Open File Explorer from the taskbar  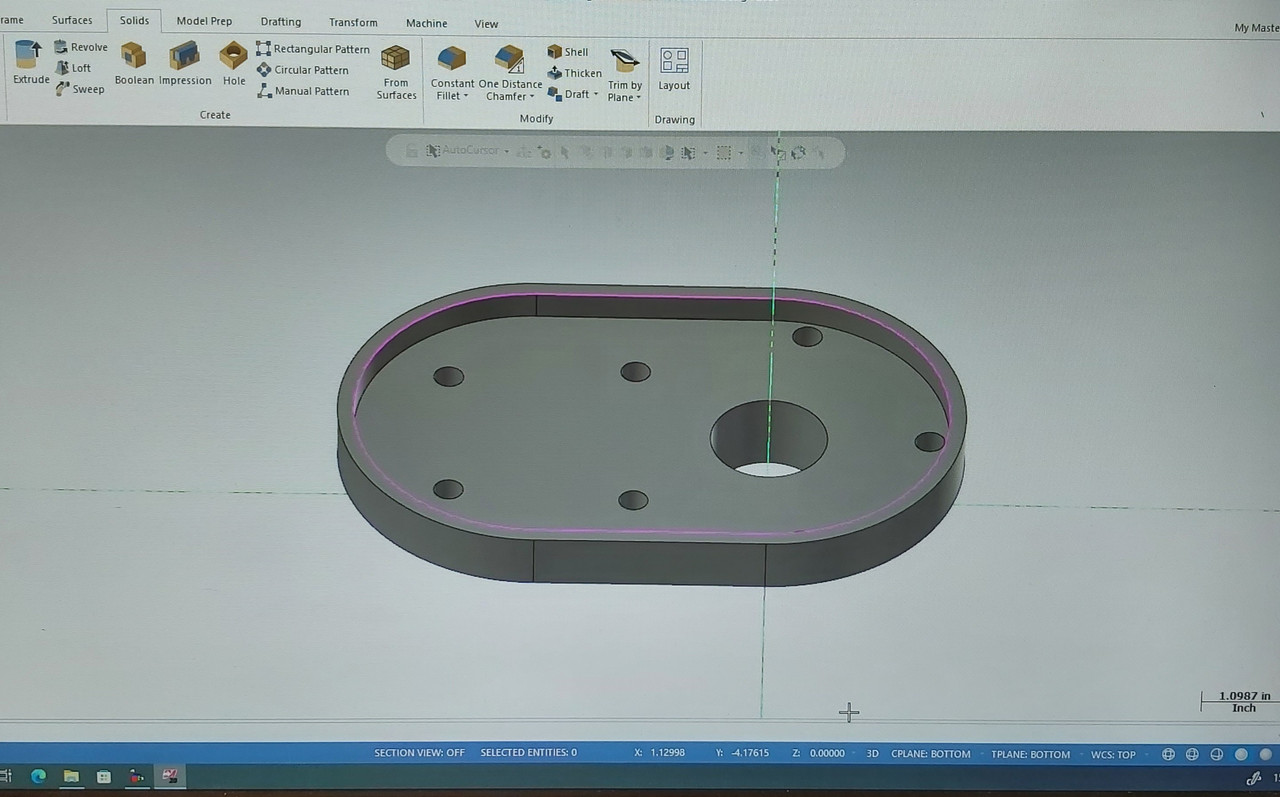pyautogui.click(x=71, y=776)
